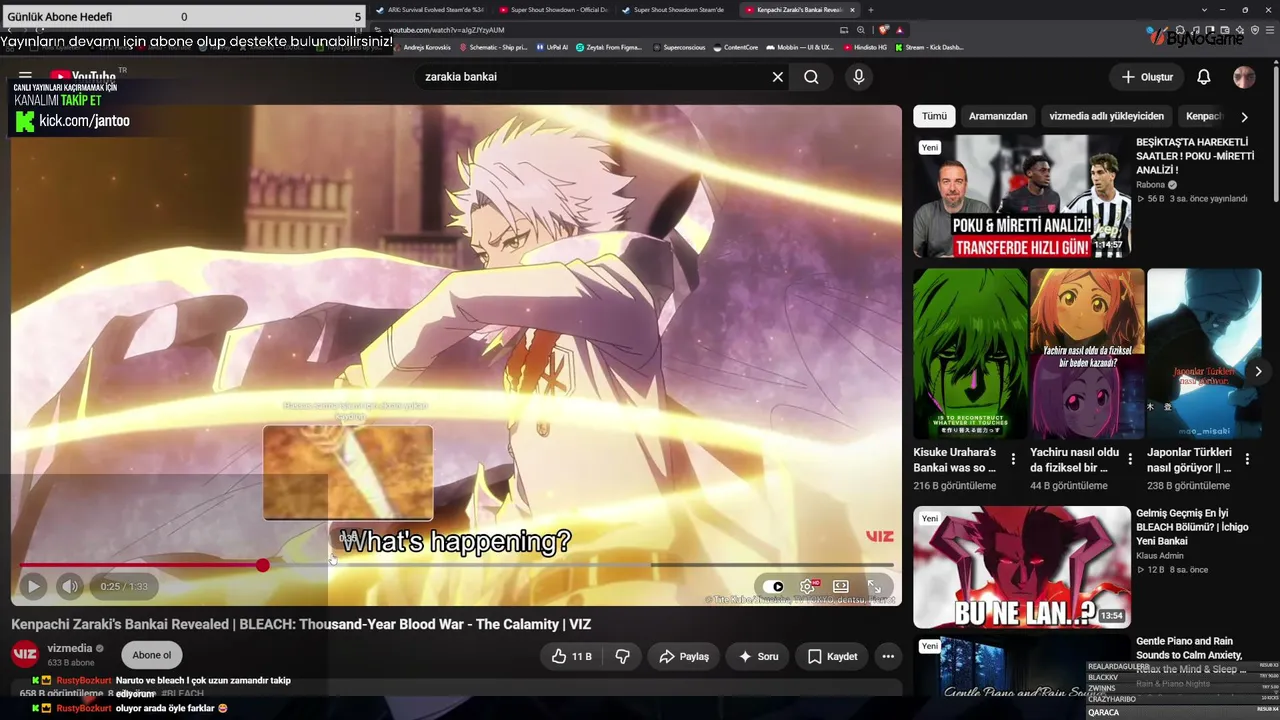The image size is (1280, 720).
Task: Switch the player to theater mode
Action: point(841,587)
